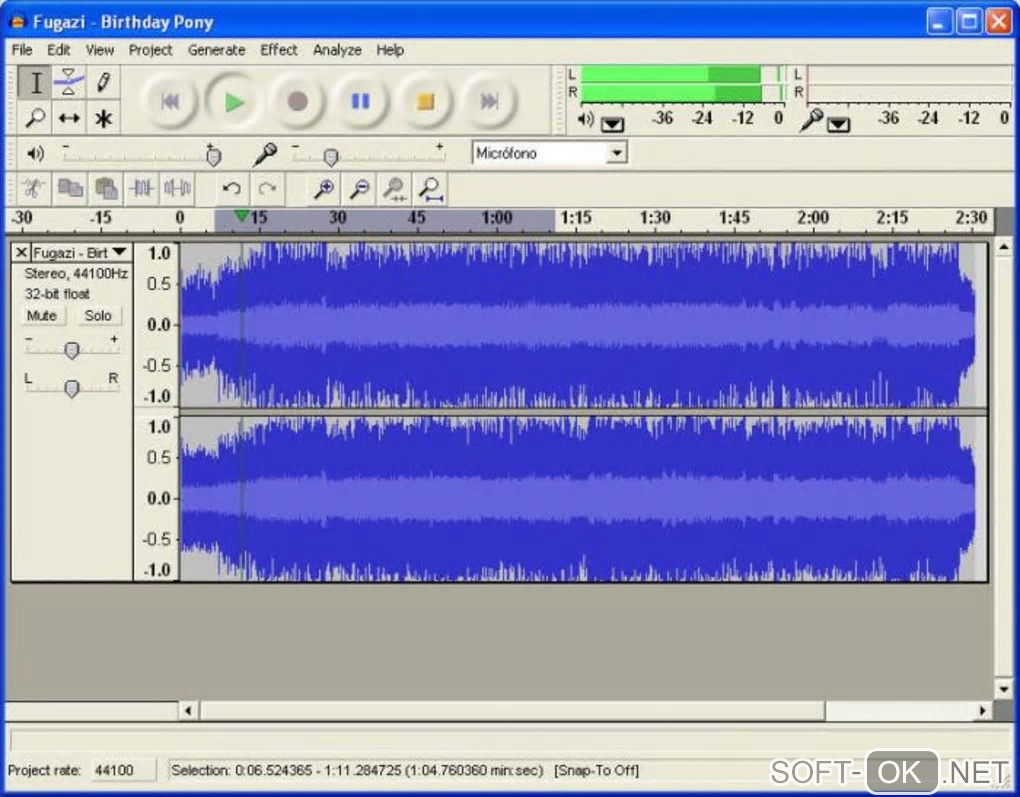Click the track pan slider

tap(71, 388)
